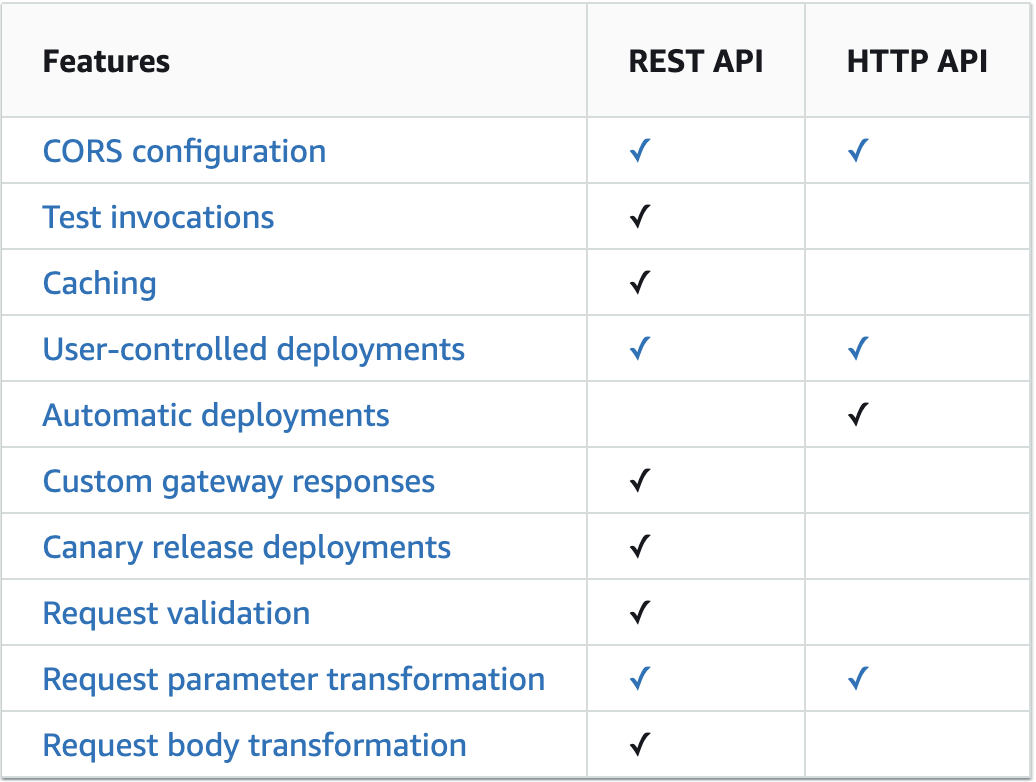Click the HTTP API checkmark for User-controlled deployments

[857, 350]
